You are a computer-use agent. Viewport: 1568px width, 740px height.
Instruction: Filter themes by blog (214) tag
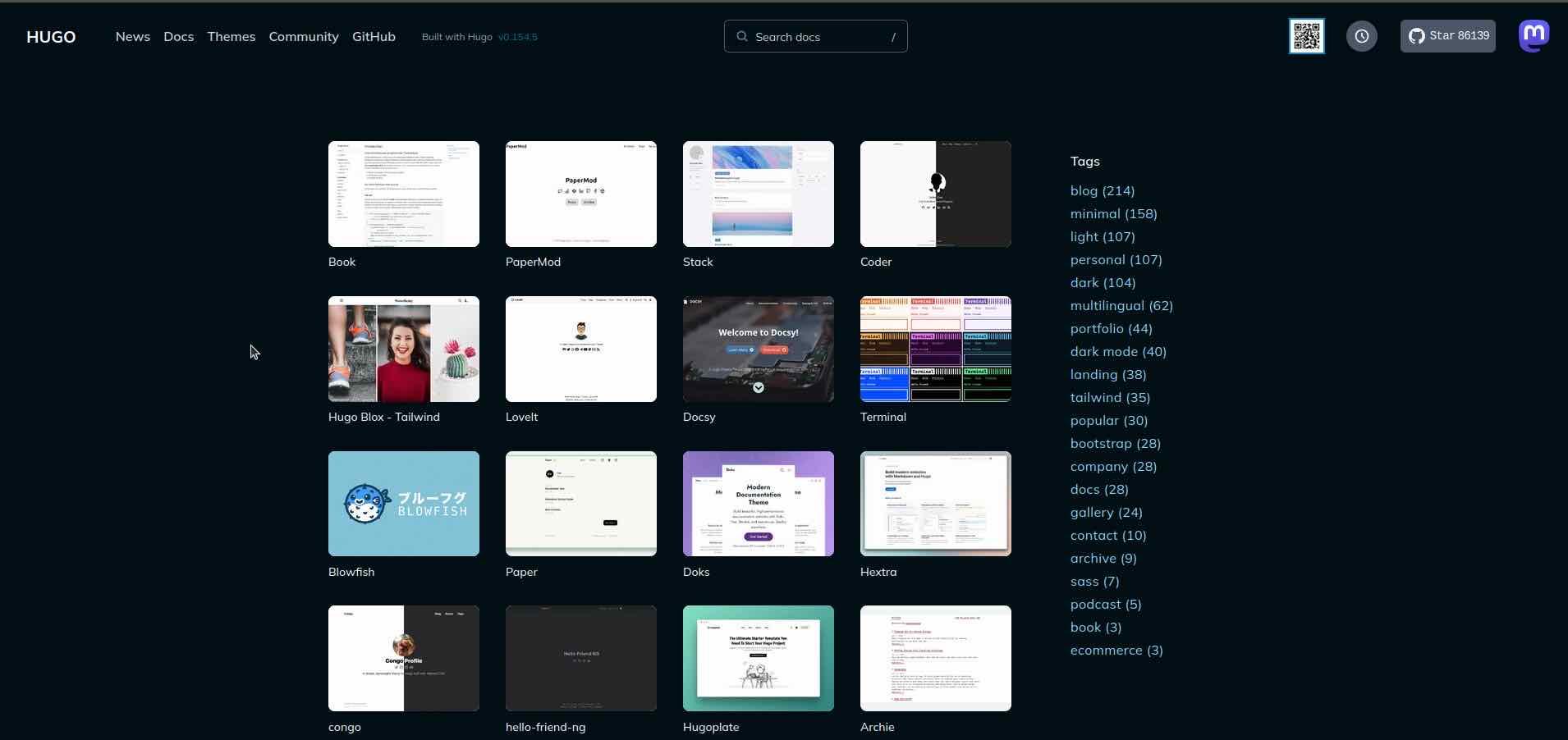coord(1103,190)
